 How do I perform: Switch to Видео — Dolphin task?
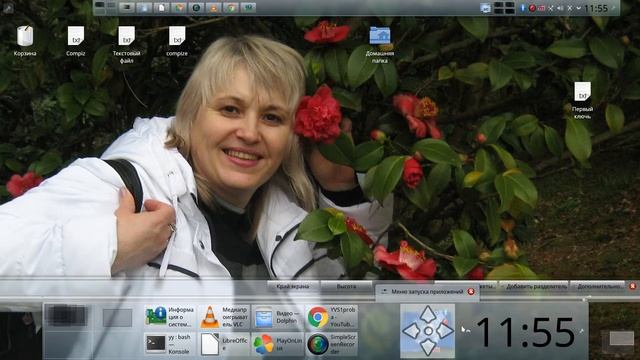278,317
